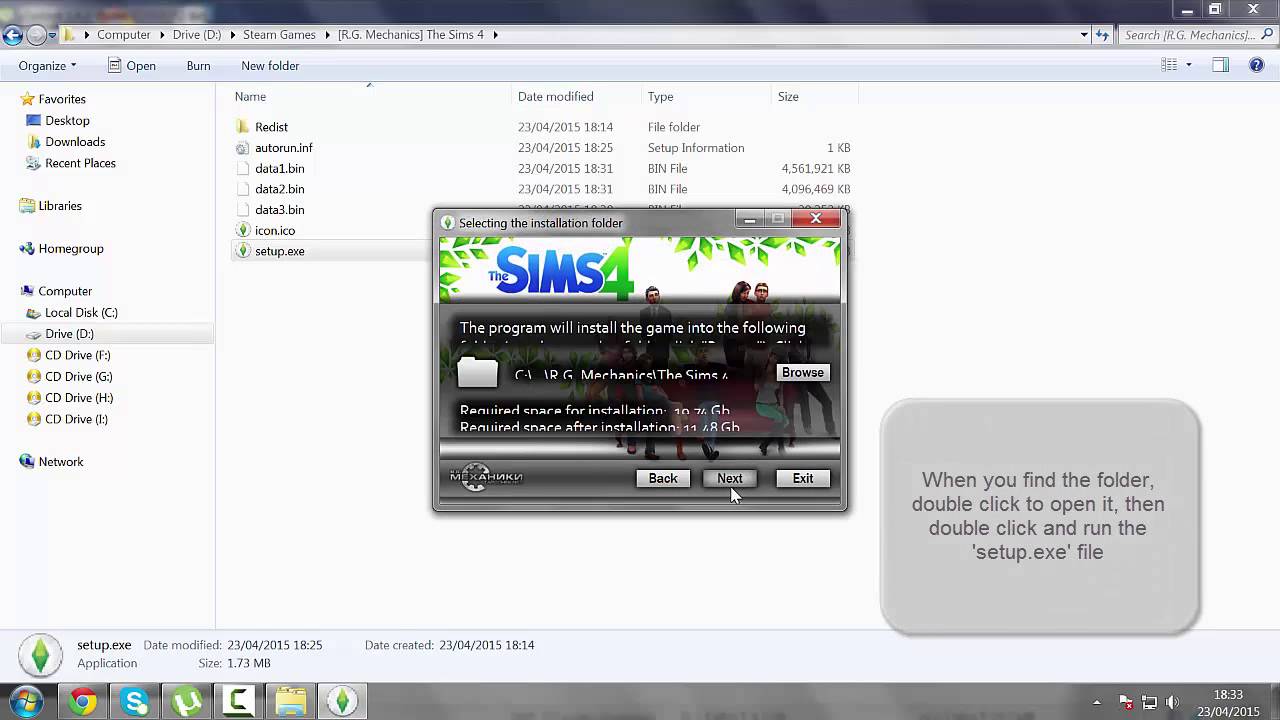Click the Help question mark icon
Viewport: 1280px width, 720px height.
(x=1257, y=65)
